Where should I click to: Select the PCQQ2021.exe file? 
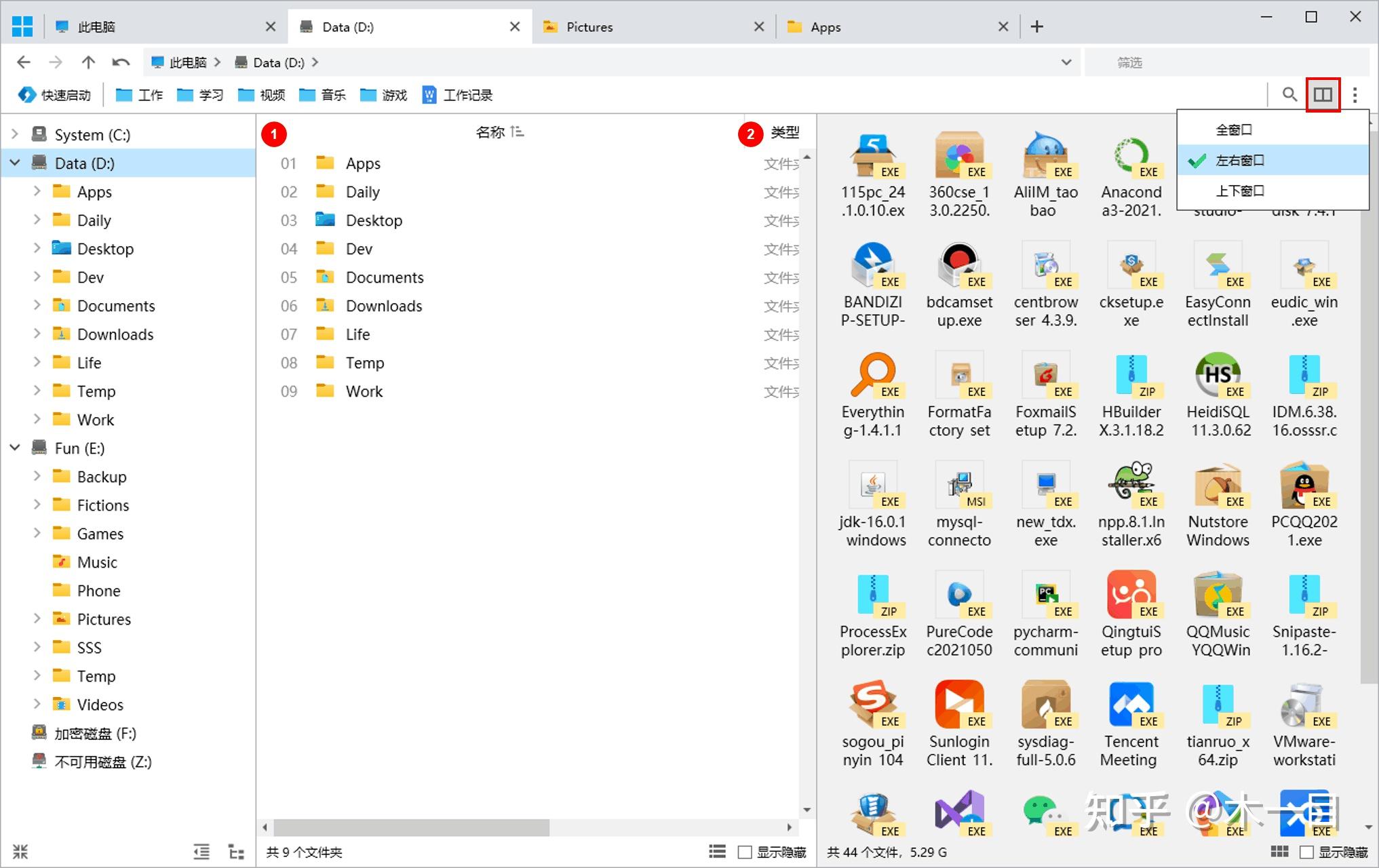(1304, 505)
